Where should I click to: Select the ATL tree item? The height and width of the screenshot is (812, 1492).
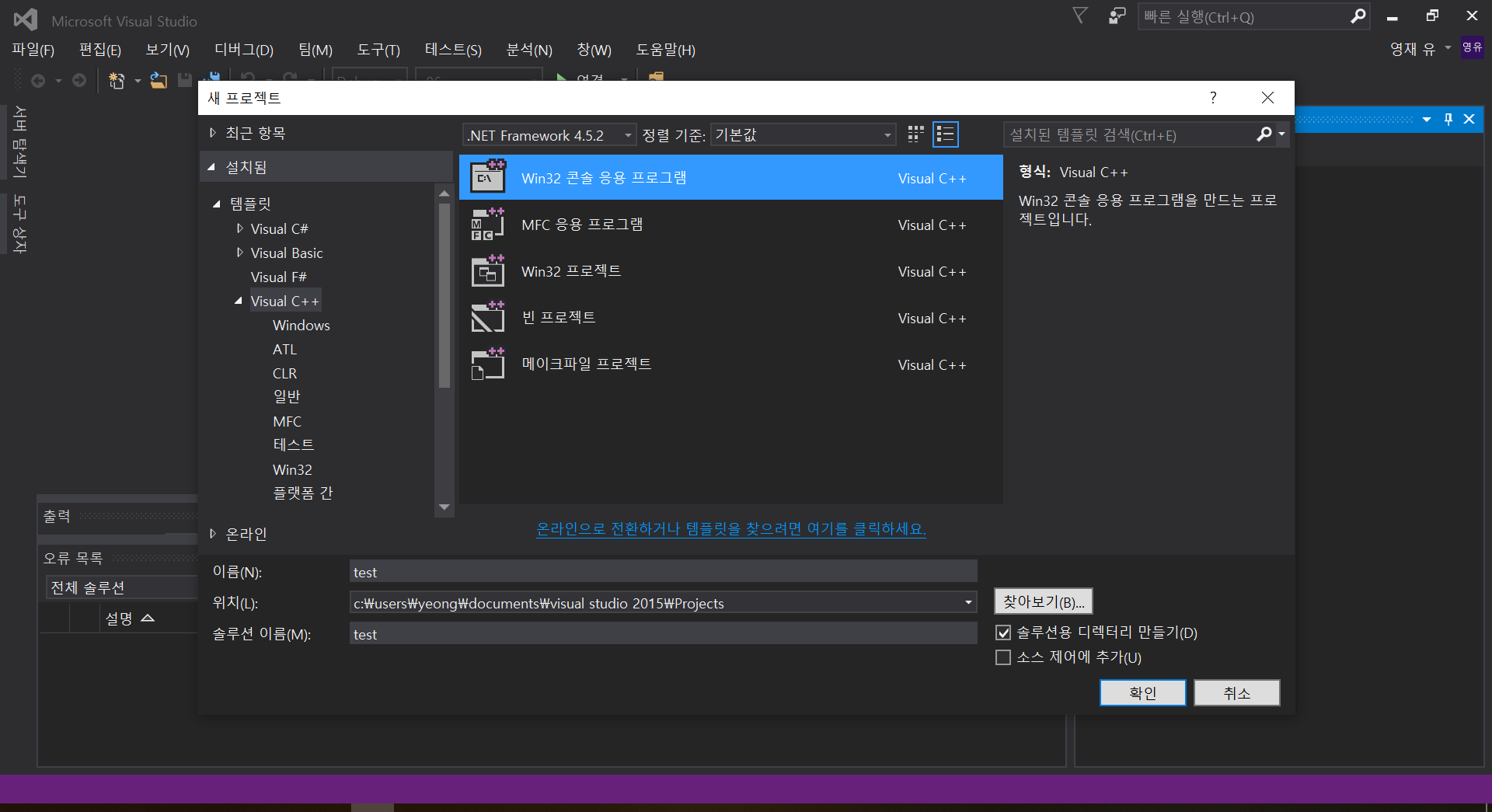[x=284, y=349]
